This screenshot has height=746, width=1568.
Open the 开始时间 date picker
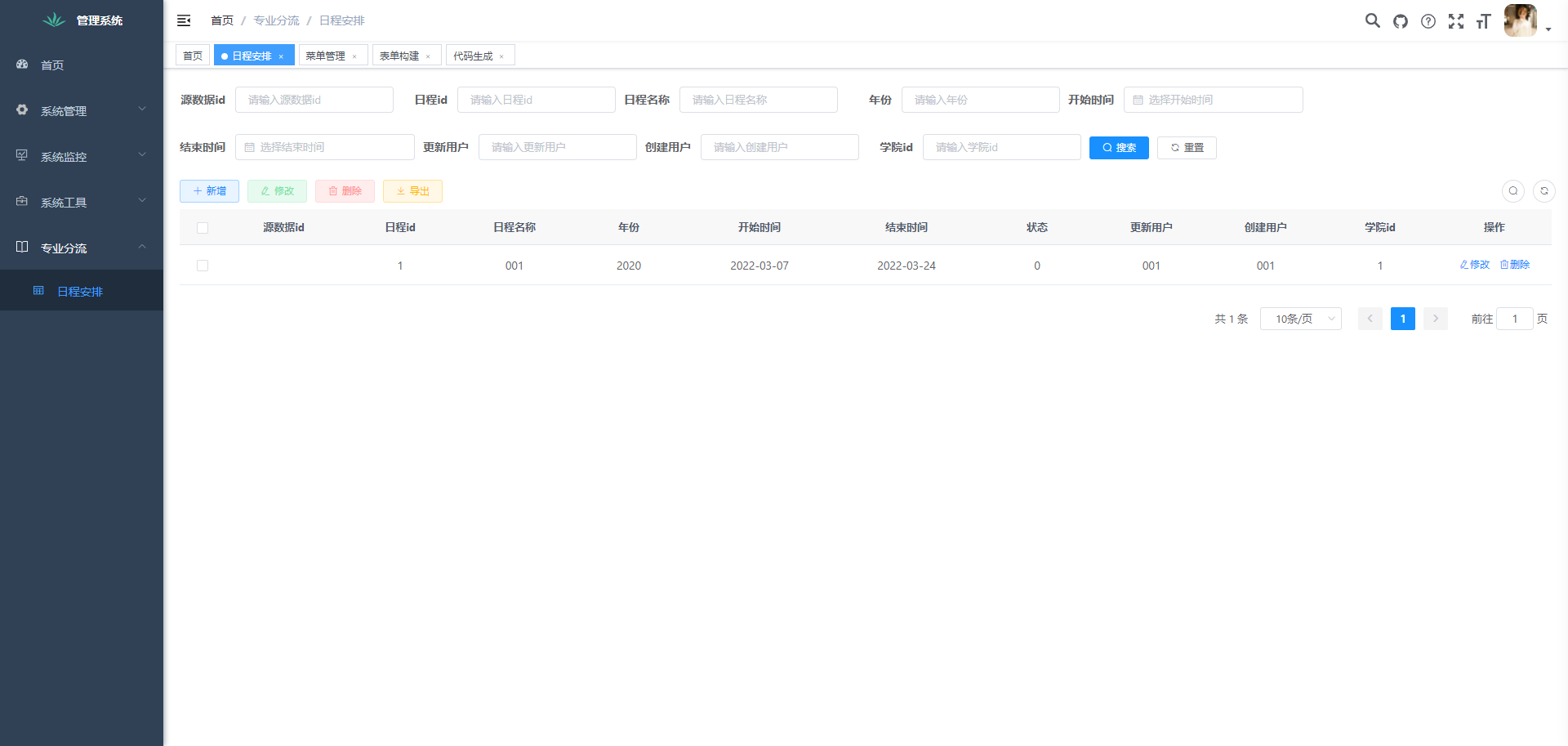click(1214, 100)
